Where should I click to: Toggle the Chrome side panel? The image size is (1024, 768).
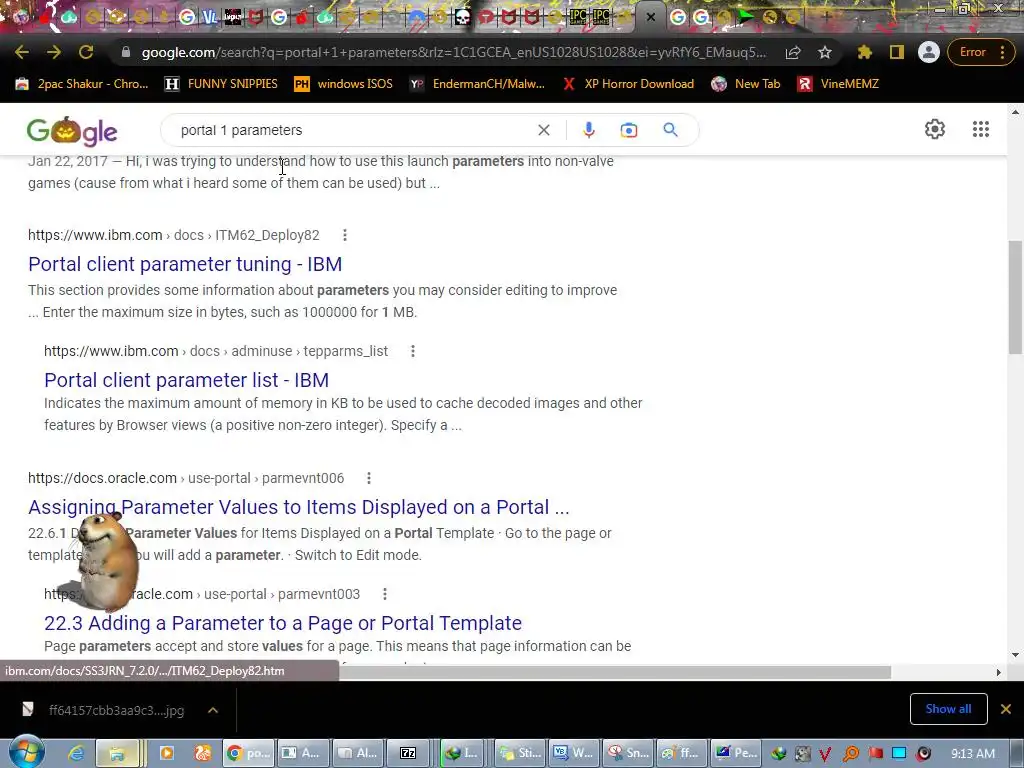pyautogui.click(x=897, y=52)
